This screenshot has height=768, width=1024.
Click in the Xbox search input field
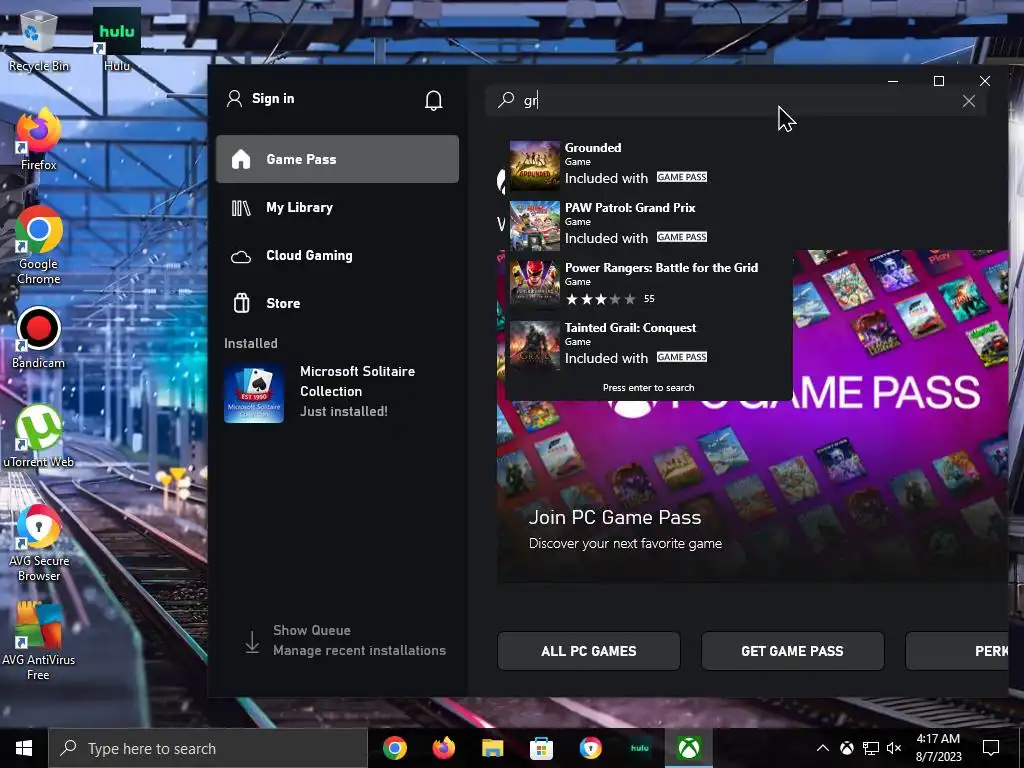pos(735,101)
